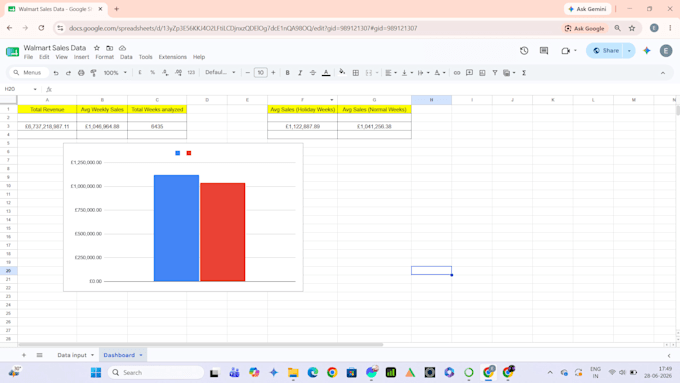Open the filter views dropdown

pos(509,73)
